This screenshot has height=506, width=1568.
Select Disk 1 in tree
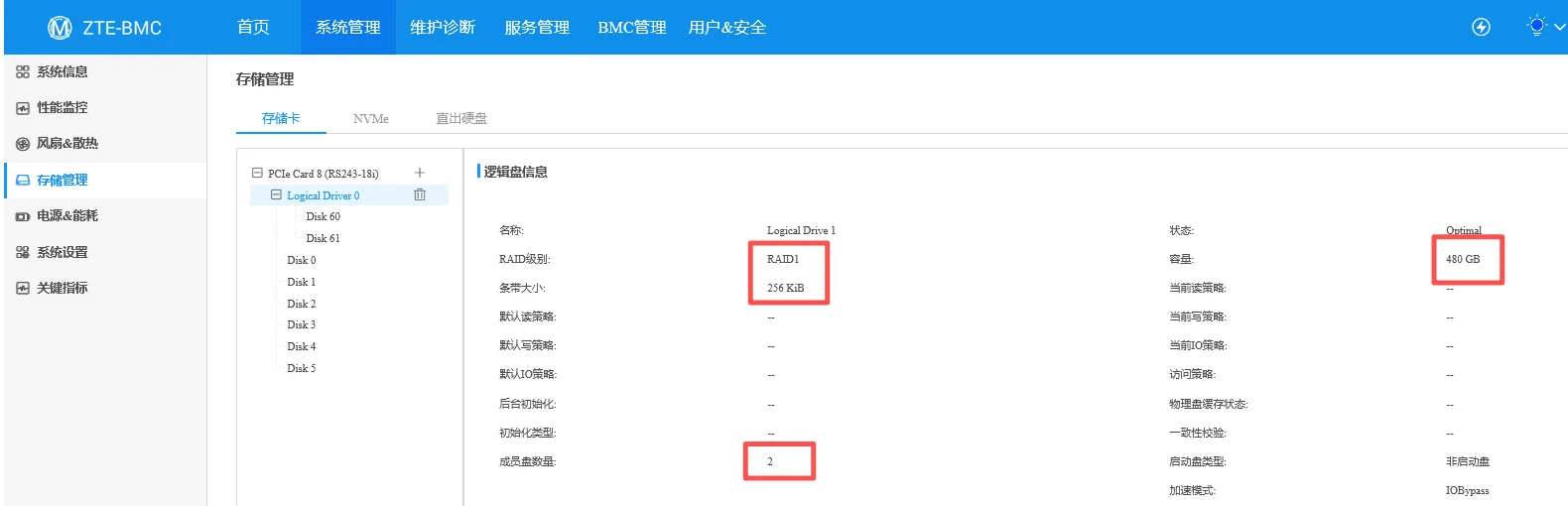point(302,282)
